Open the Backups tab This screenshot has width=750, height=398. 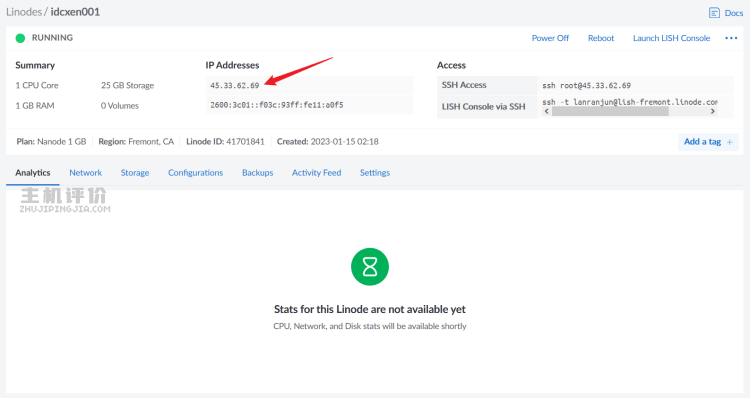pyautogui.click(x=257, y=173)
